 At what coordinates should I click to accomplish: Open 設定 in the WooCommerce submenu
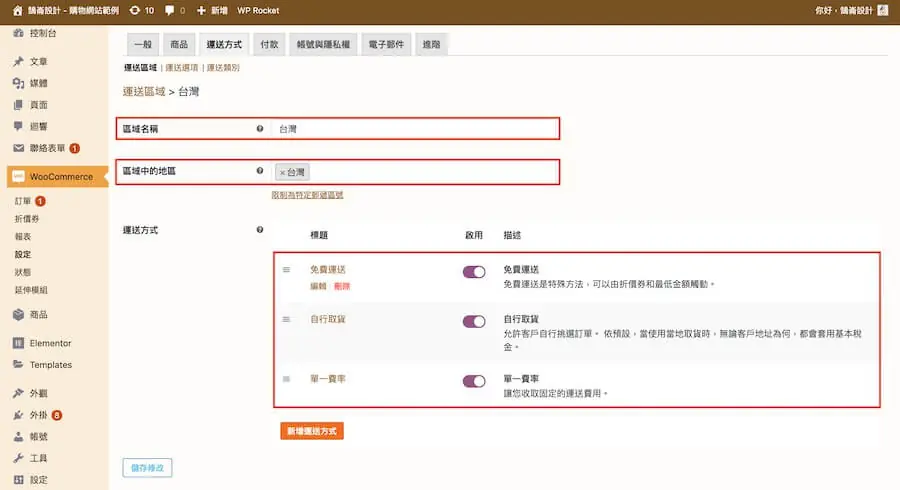(23, 254)
